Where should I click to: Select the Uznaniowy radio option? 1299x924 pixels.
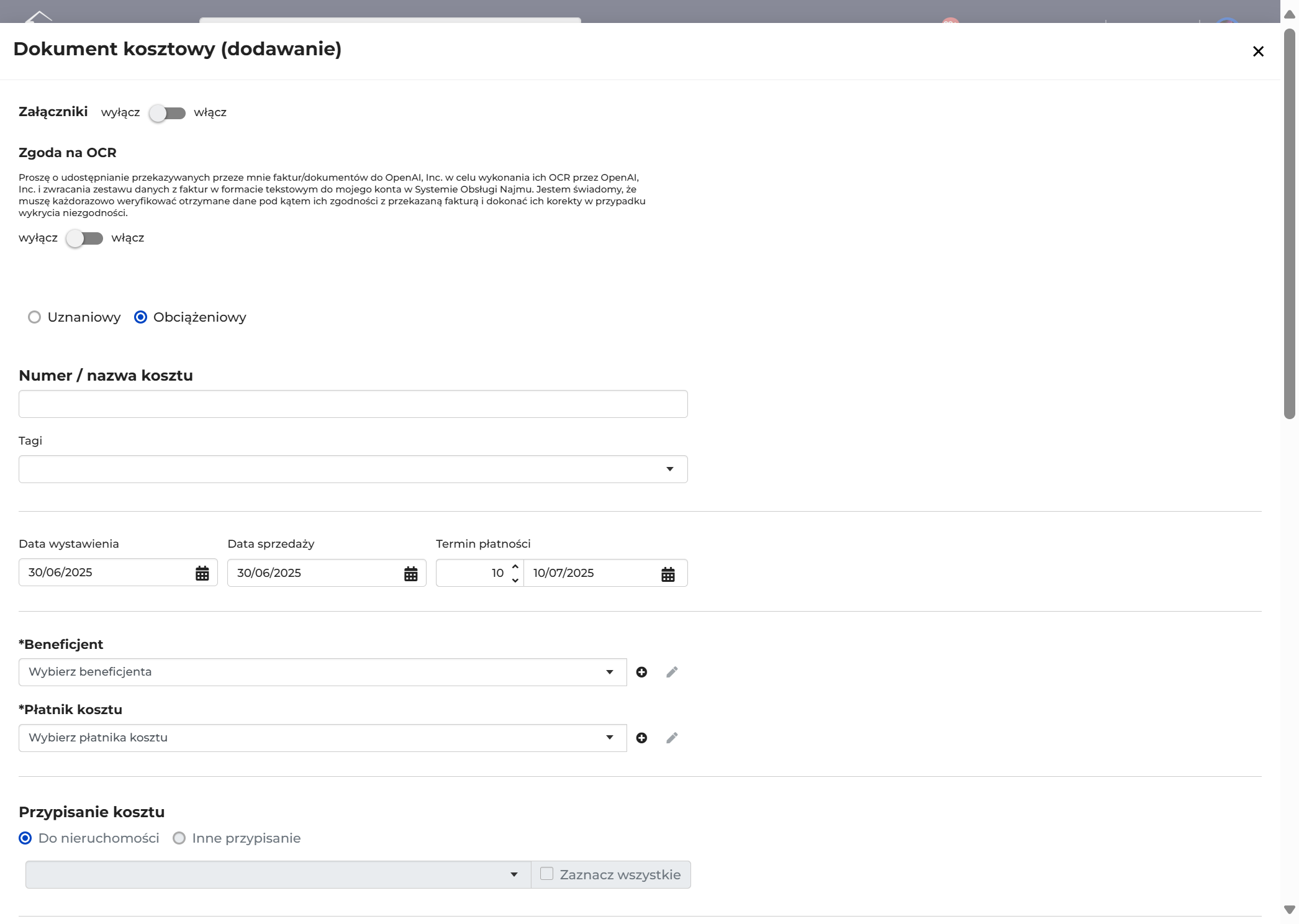click(35, 317)
